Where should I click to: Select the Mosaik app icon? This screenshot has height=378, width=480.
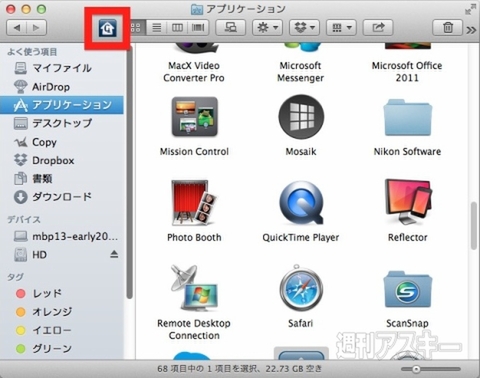pyautogui.click(x=301, y=117)
